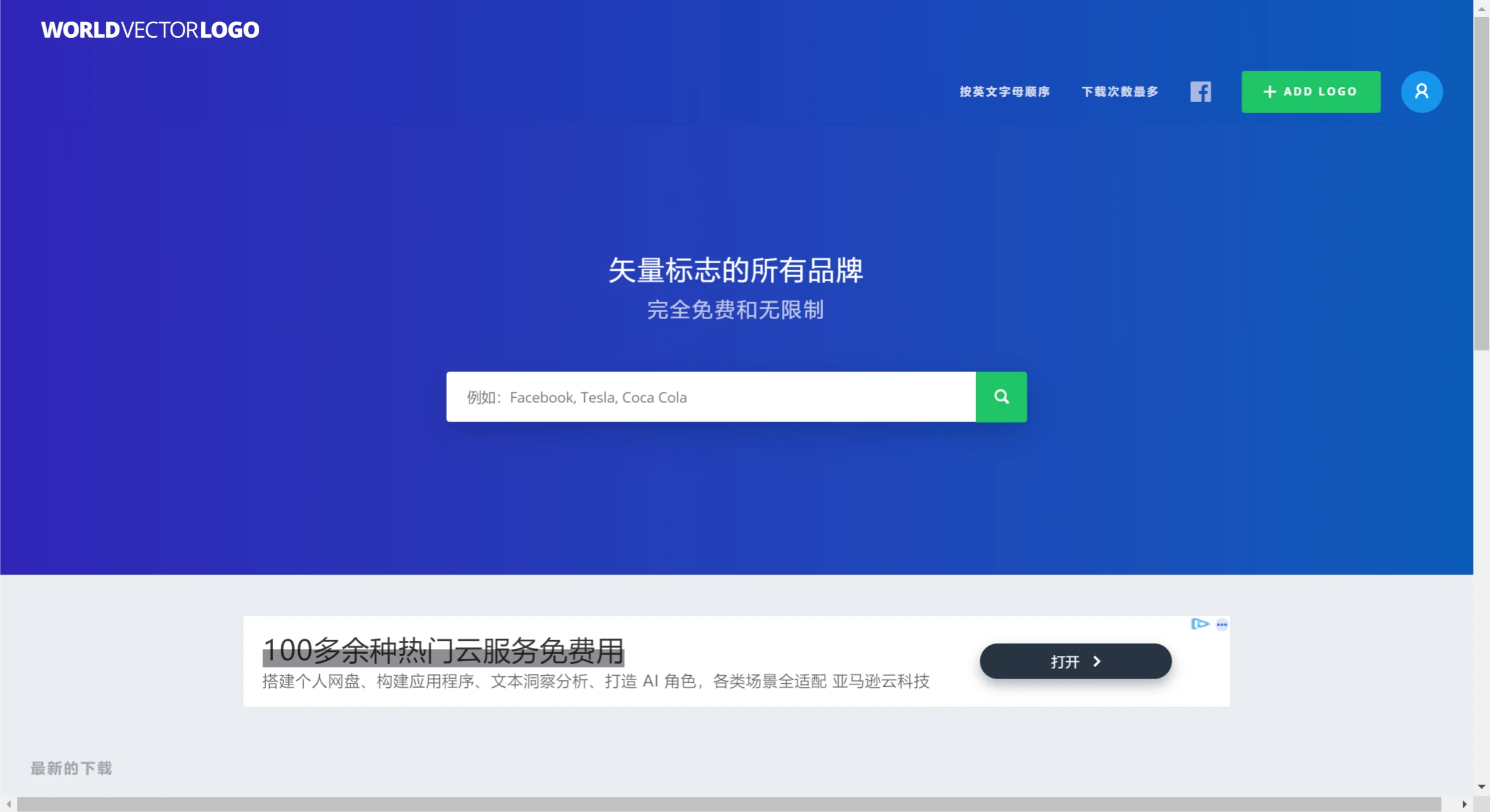Open the ad options ellipsis icon
Image resolution: width=1490 pixels, height=812 pixels.
1221,624
